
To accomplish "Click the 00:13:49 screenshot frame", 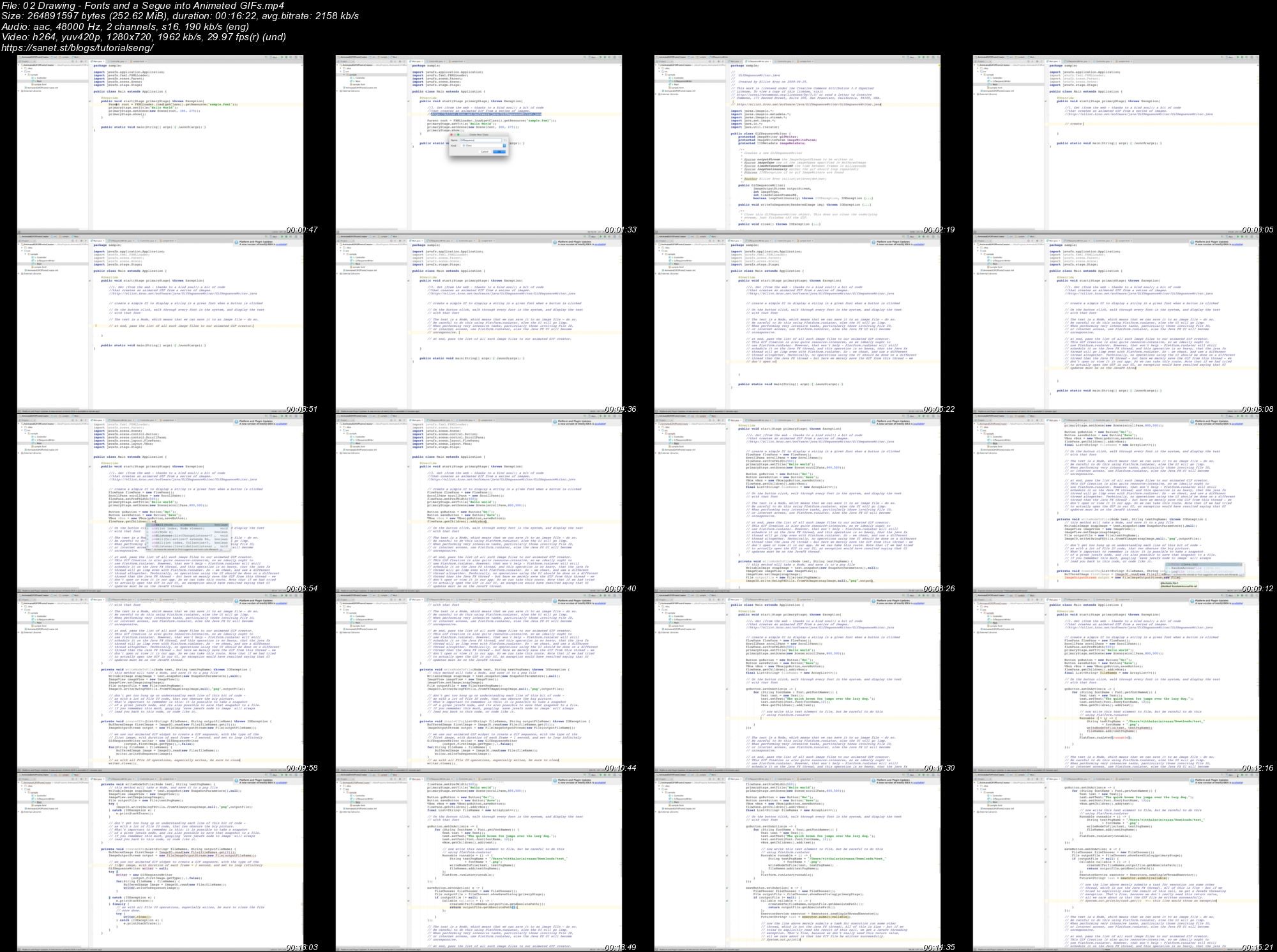I will click(480, 862).
